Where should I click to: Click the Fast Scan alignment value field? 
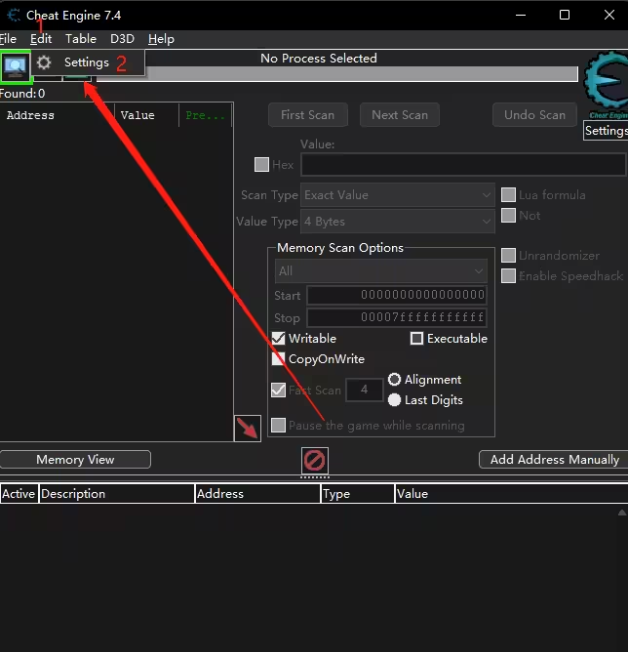coord(364,390)
